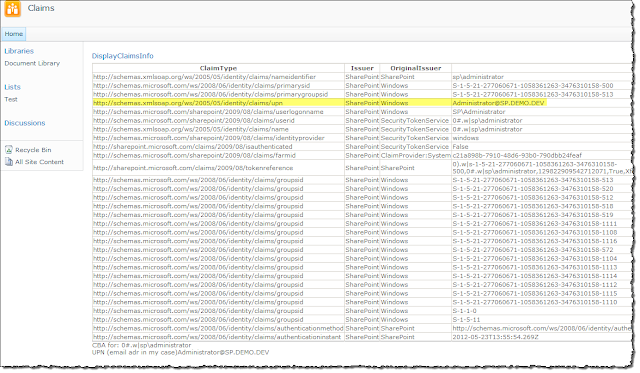This screenshot has width=640, height=373.
Task: Click the SID value ending in -500
Action: tap(533, 86)
